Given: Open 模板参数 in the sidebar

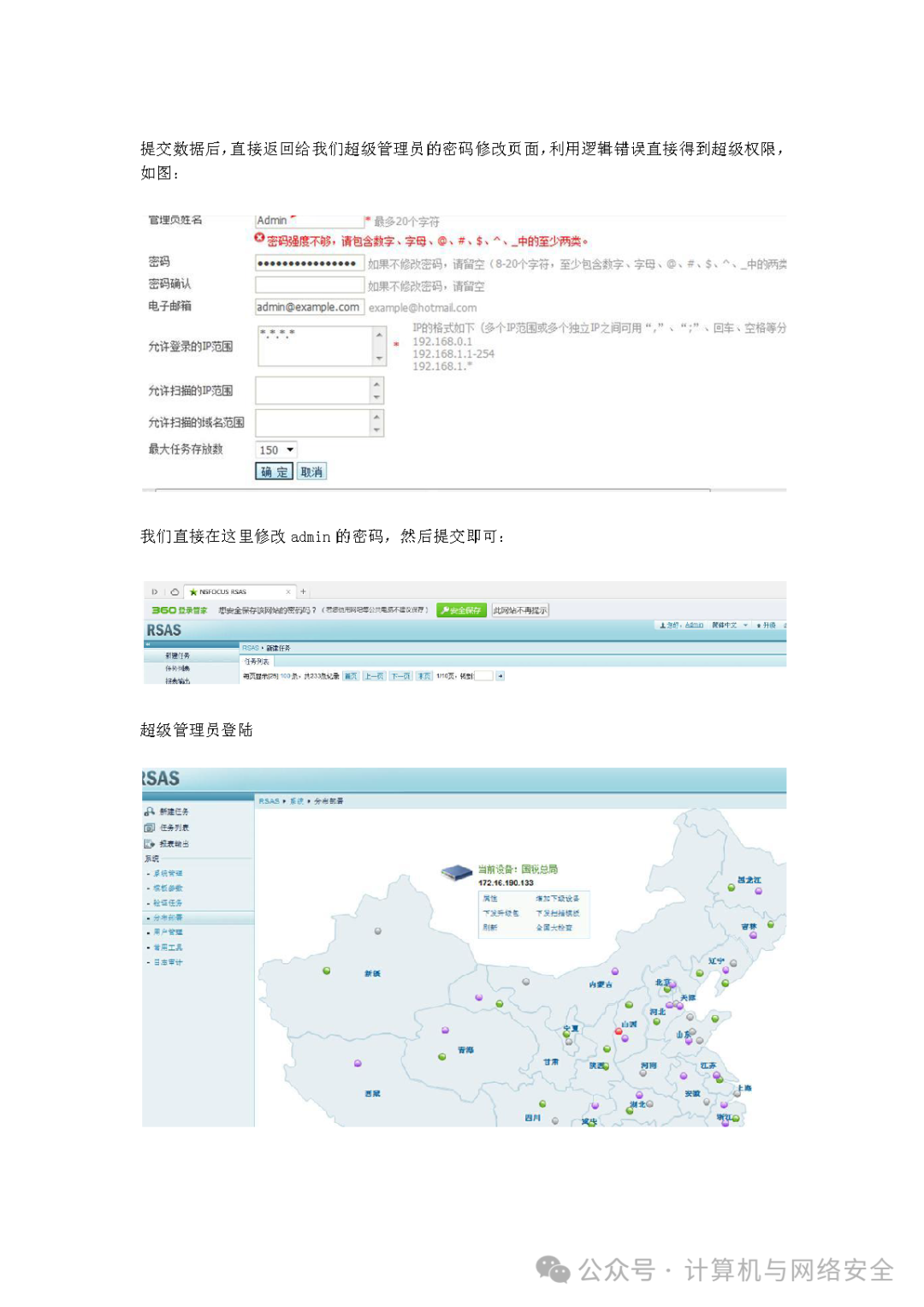Looking at the screenshot, I should (x=168, y=888).
